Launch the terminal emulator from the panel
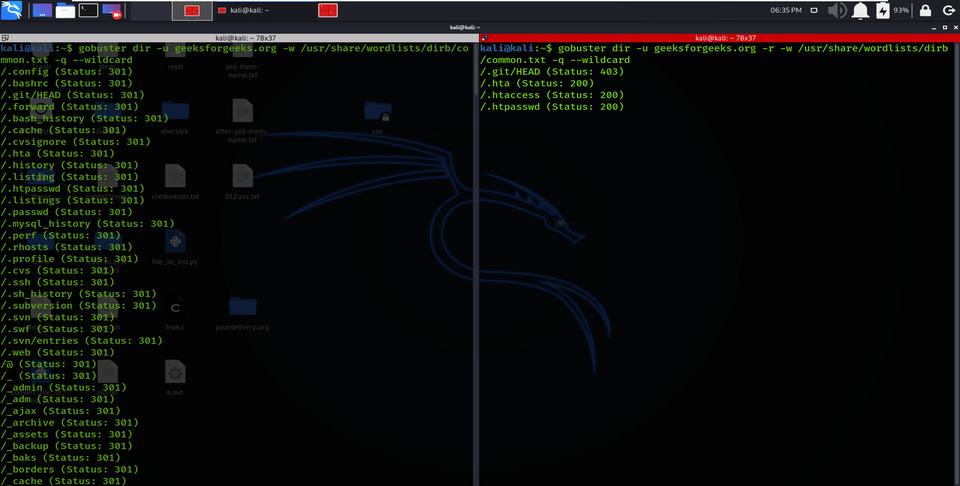This screenshot has height=486, width=960. click(88, 10)
